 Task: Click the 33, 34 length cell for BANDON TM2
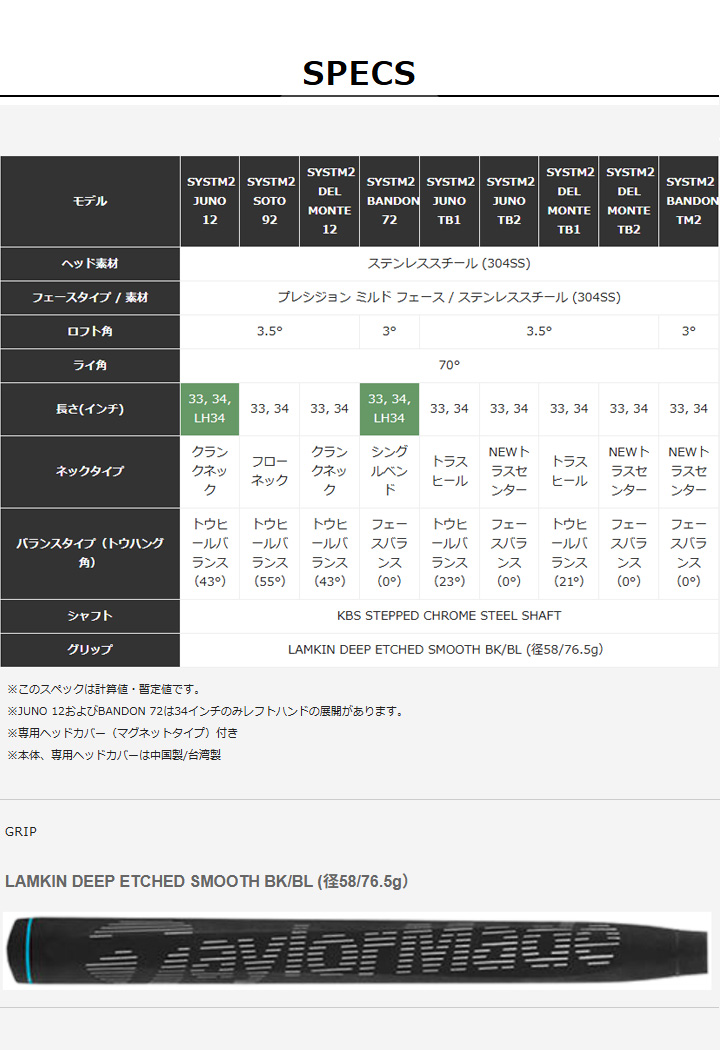pos(689,409)
